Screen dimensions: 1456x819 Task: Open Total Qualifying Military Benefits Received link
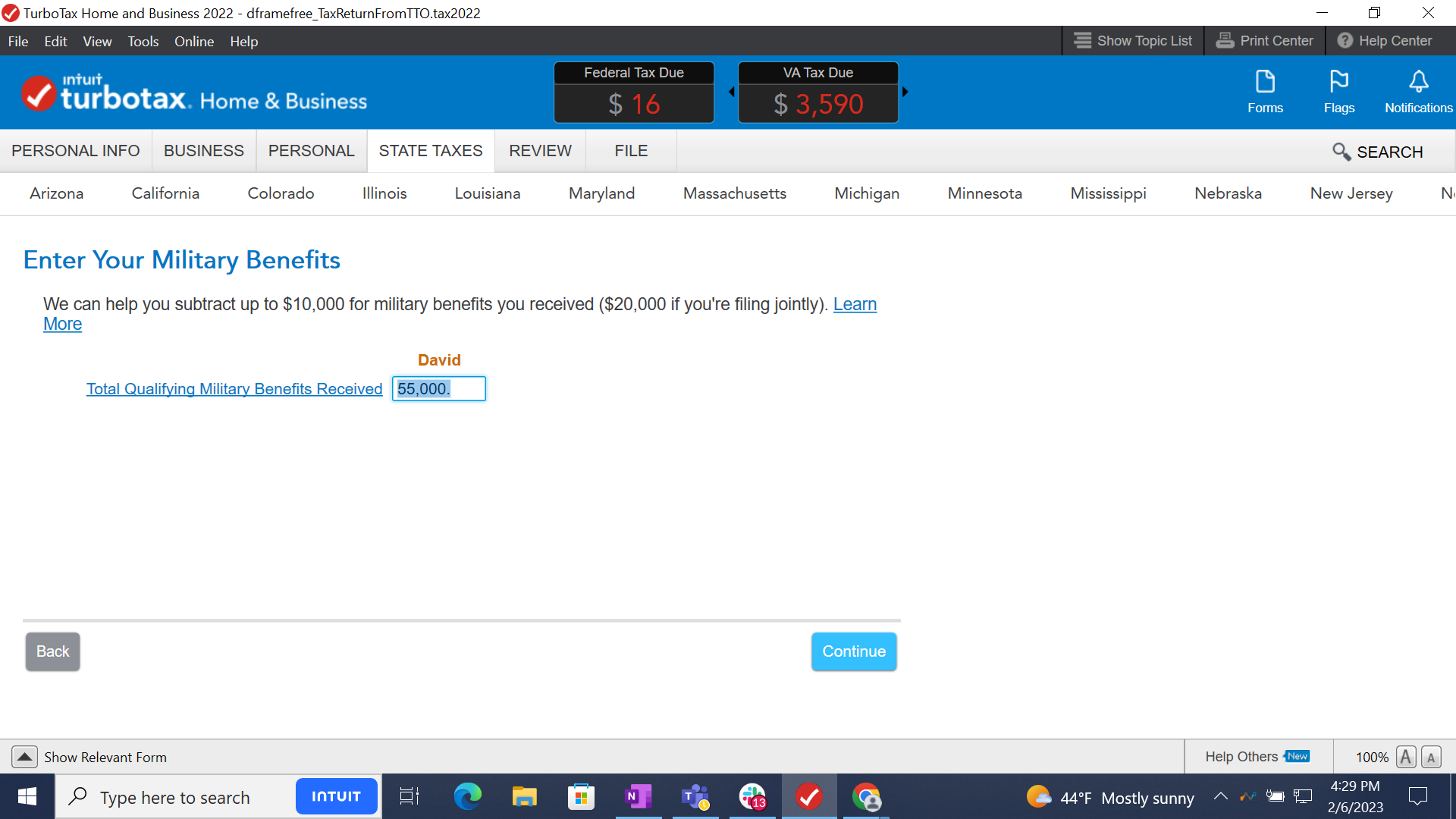234,389
